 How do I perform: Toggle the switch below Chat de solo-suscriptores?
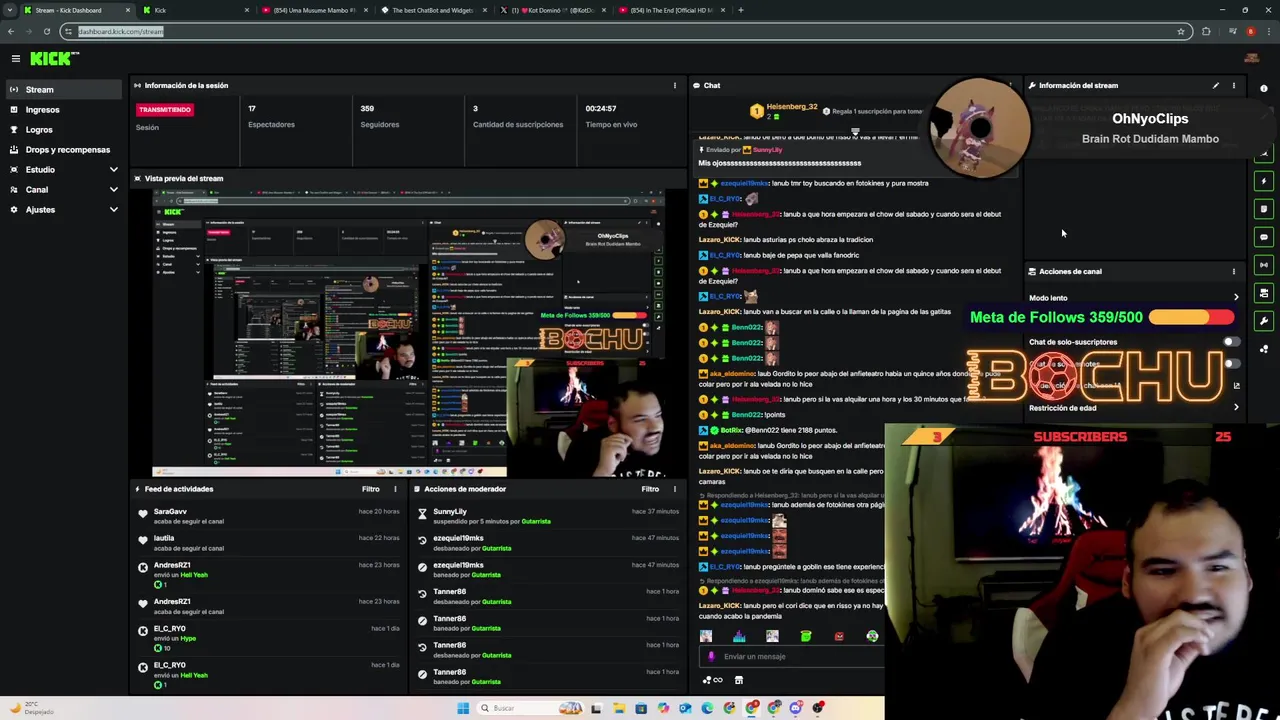pos(1230,364)
